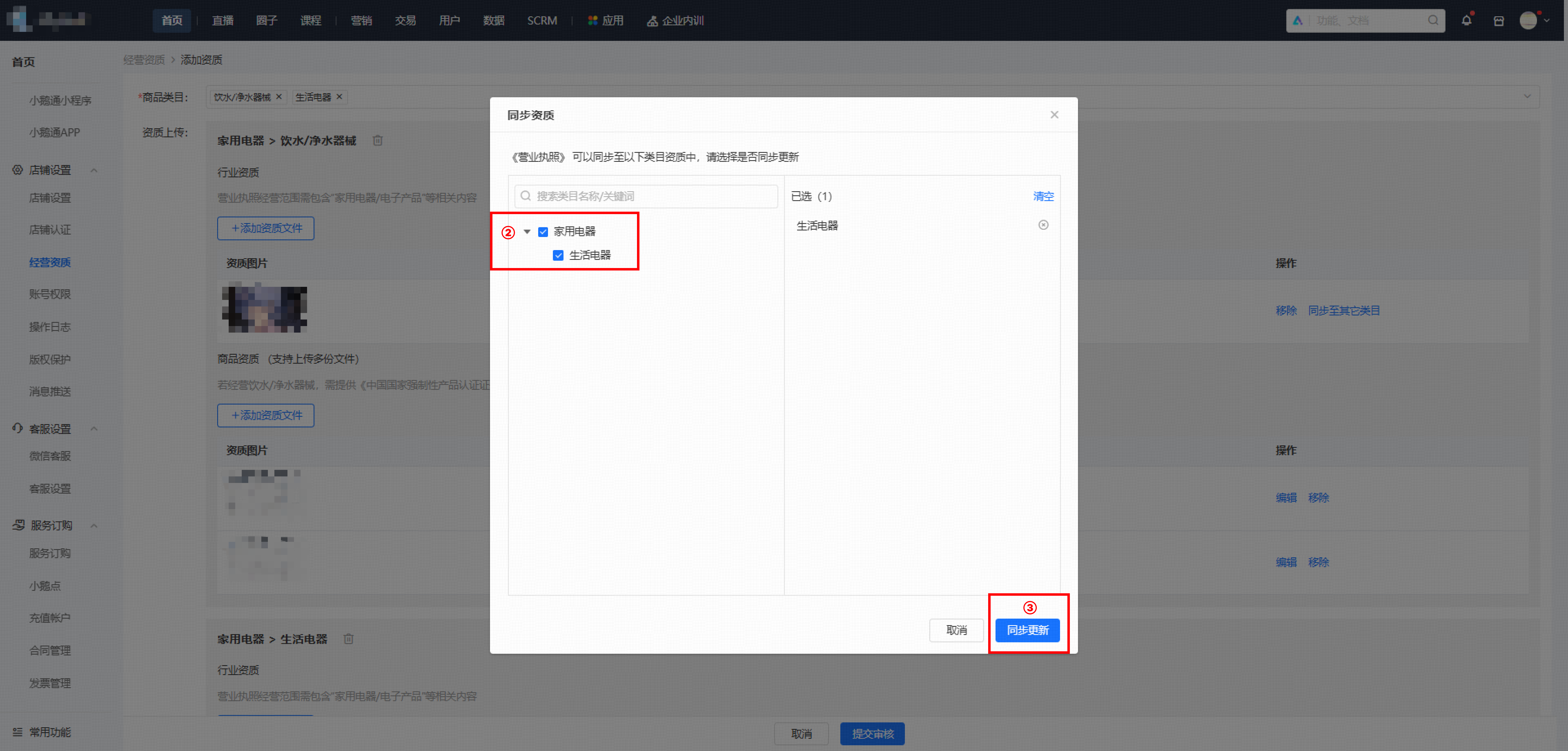Viewport: 1568px width, 751px height.
Task: Click the 店铺设置 gear icon in sidebar
Action: click(x=18, y=170)
